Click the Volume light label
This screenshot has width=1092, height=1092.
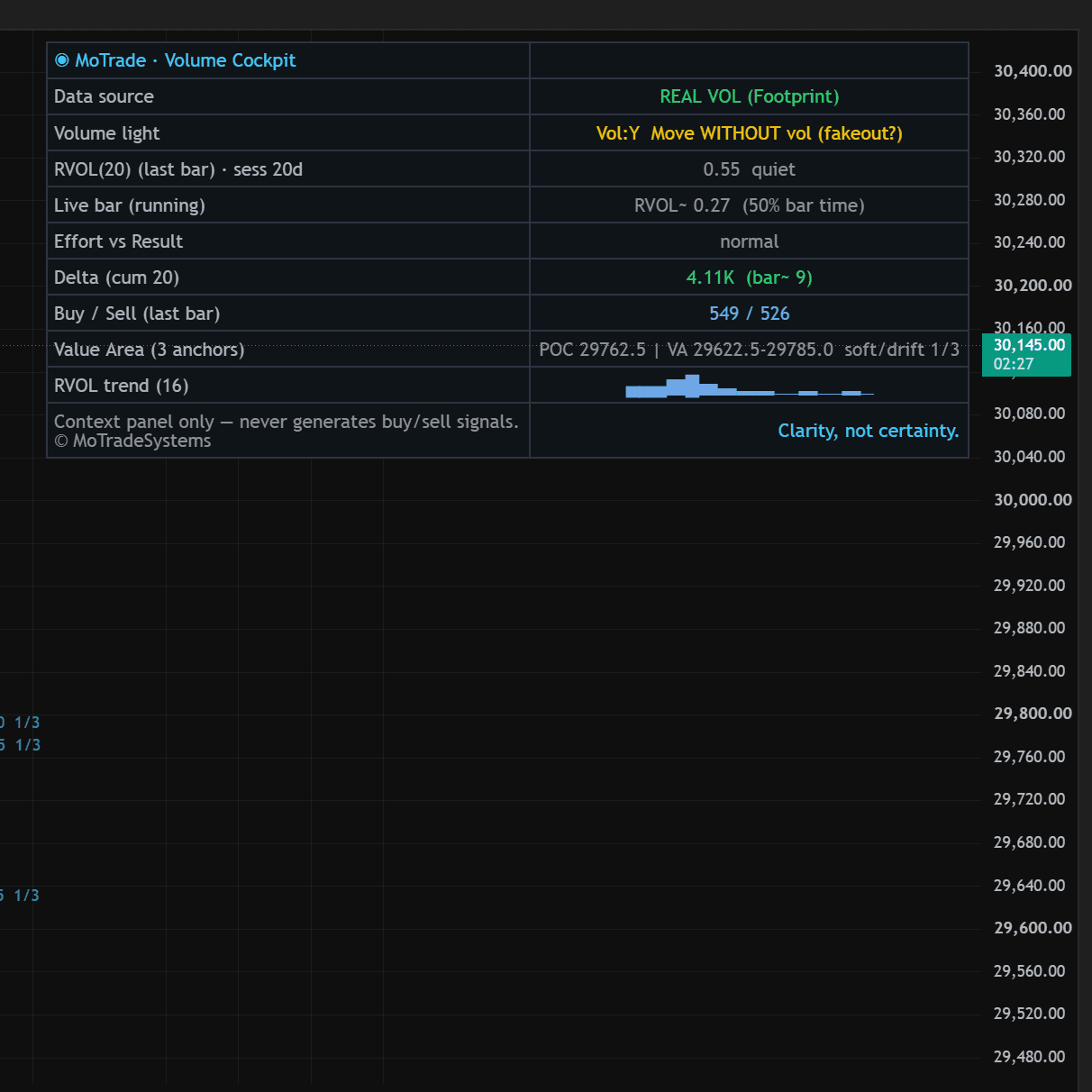coord(106,133)
